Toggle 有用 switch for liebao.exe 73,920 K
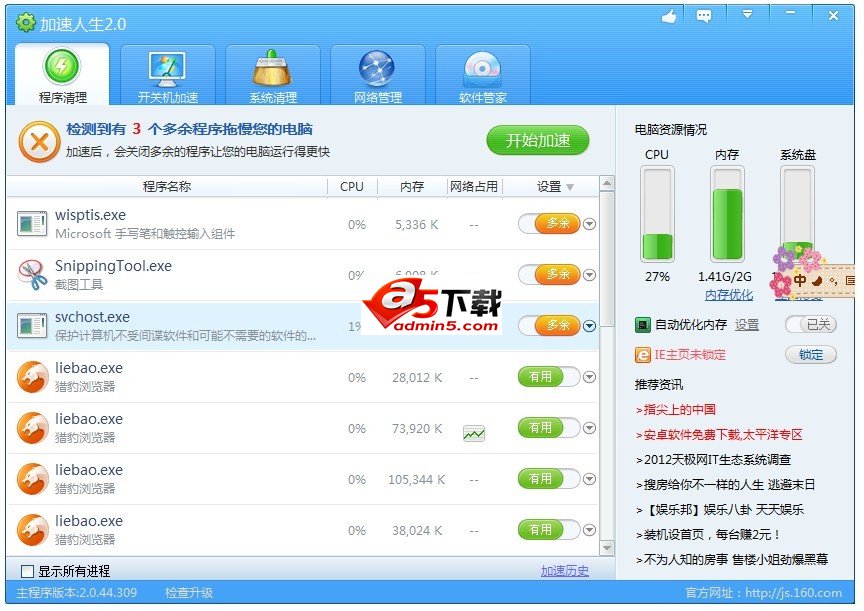The image size is (864, 611). (x=549, y=428)
